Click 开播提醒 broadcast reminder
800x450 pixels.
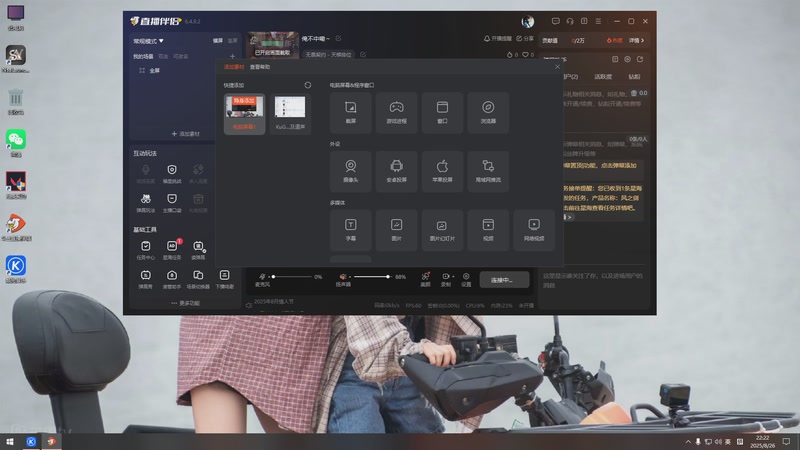[497, 38]
